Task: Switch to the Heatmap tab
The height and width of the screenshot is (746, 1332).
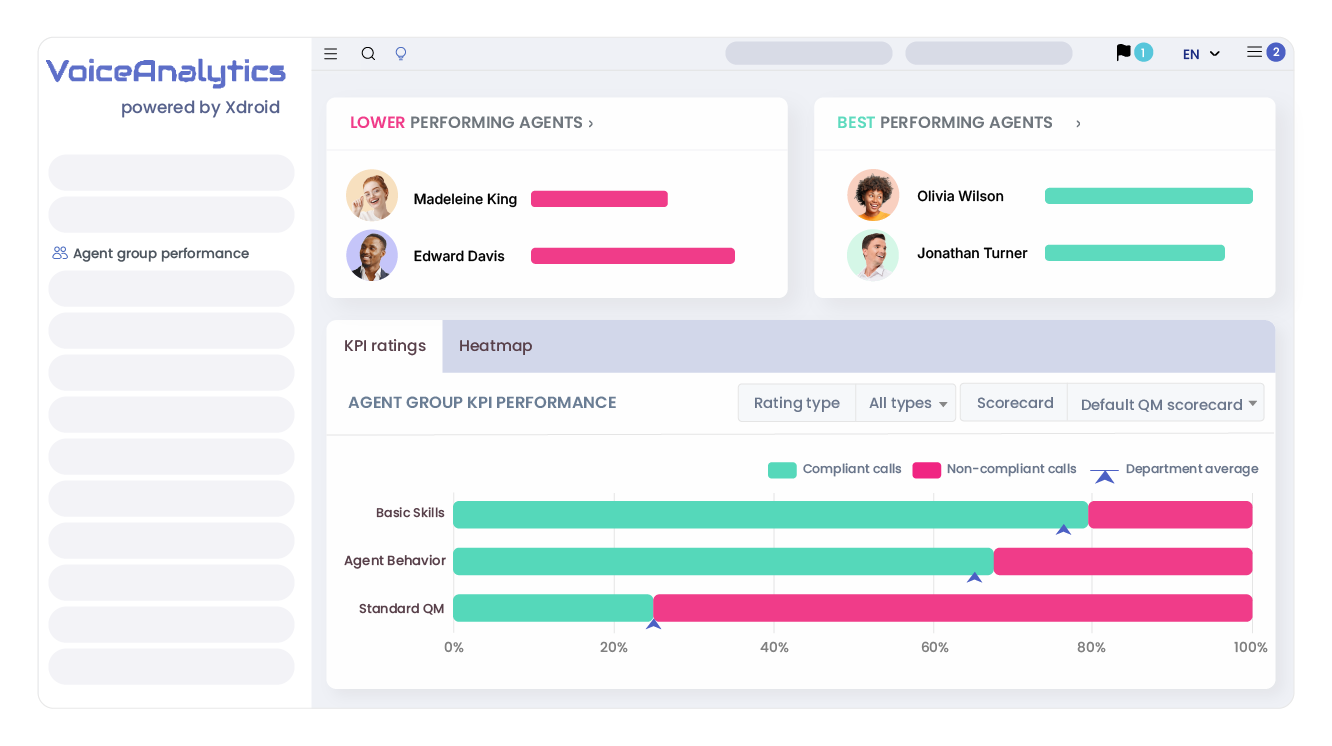Action: [495, 346]
